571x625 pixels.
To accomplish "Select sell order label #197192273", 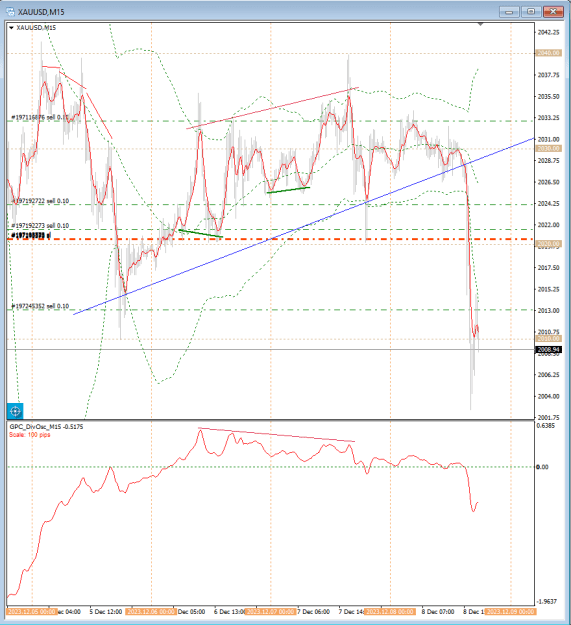I will click(x=40, y=226).
